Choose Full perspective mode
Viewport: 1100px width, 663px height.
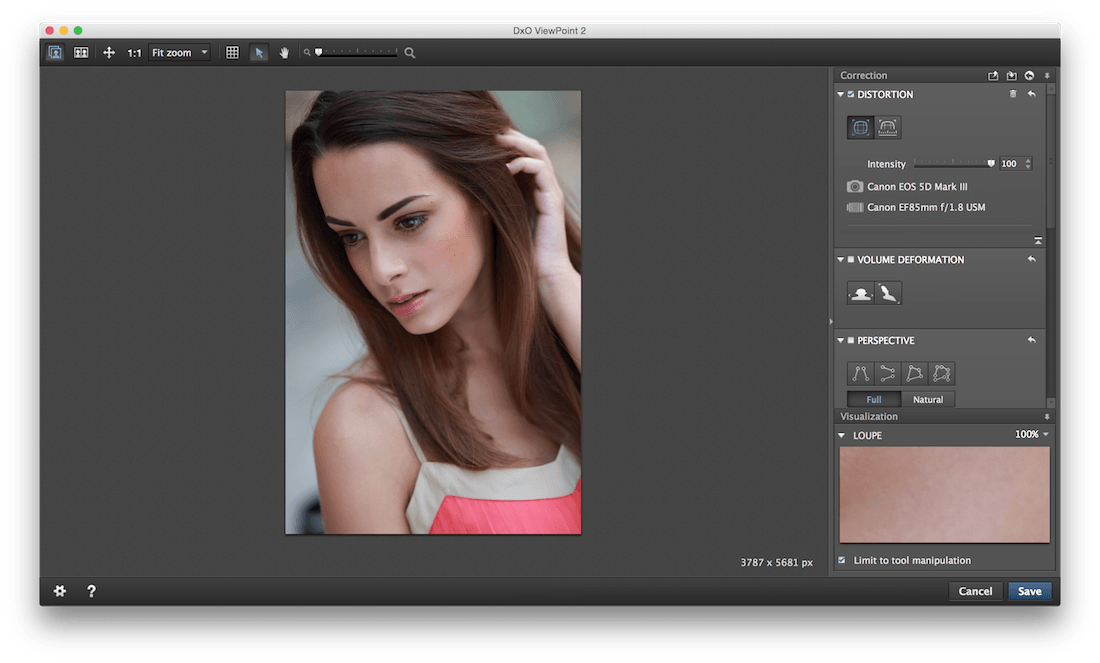(873, 399)
